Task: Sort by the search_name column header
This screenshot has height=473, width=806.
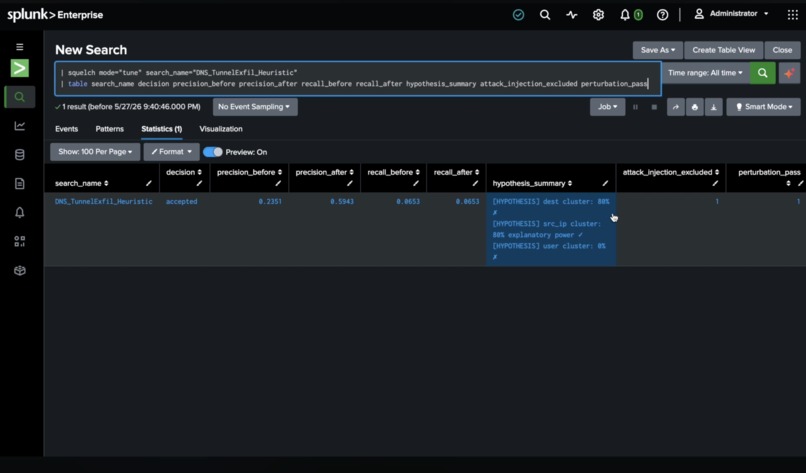Action: (82, 184)
